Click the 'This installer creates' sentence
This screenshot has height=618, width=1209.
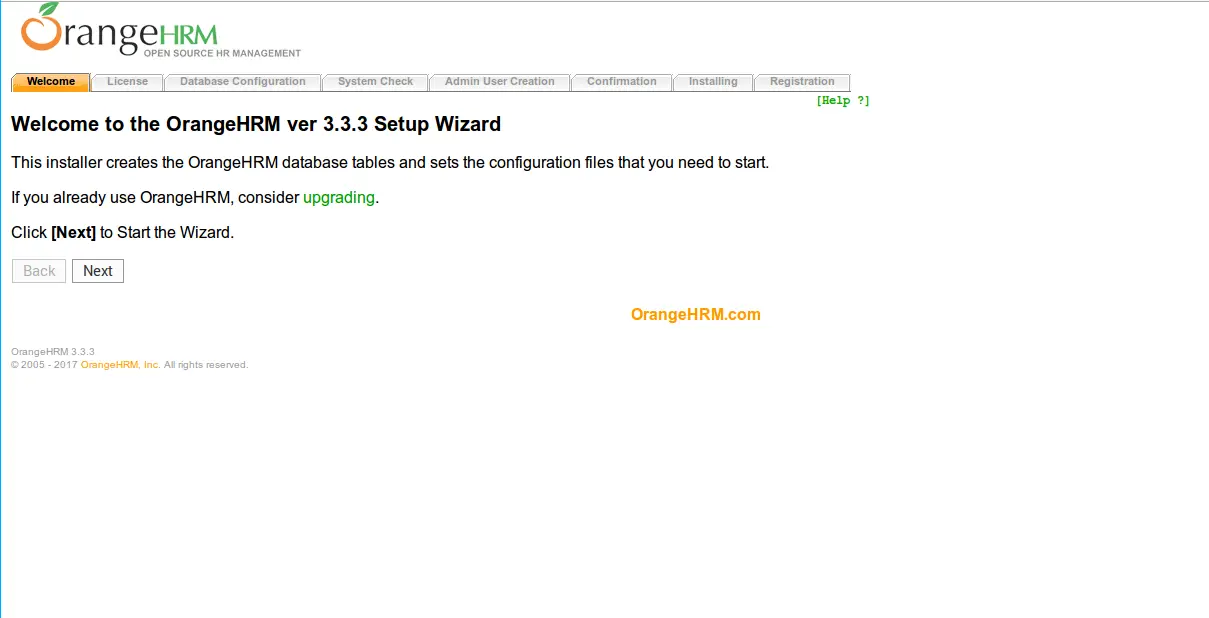pos(390,162)
